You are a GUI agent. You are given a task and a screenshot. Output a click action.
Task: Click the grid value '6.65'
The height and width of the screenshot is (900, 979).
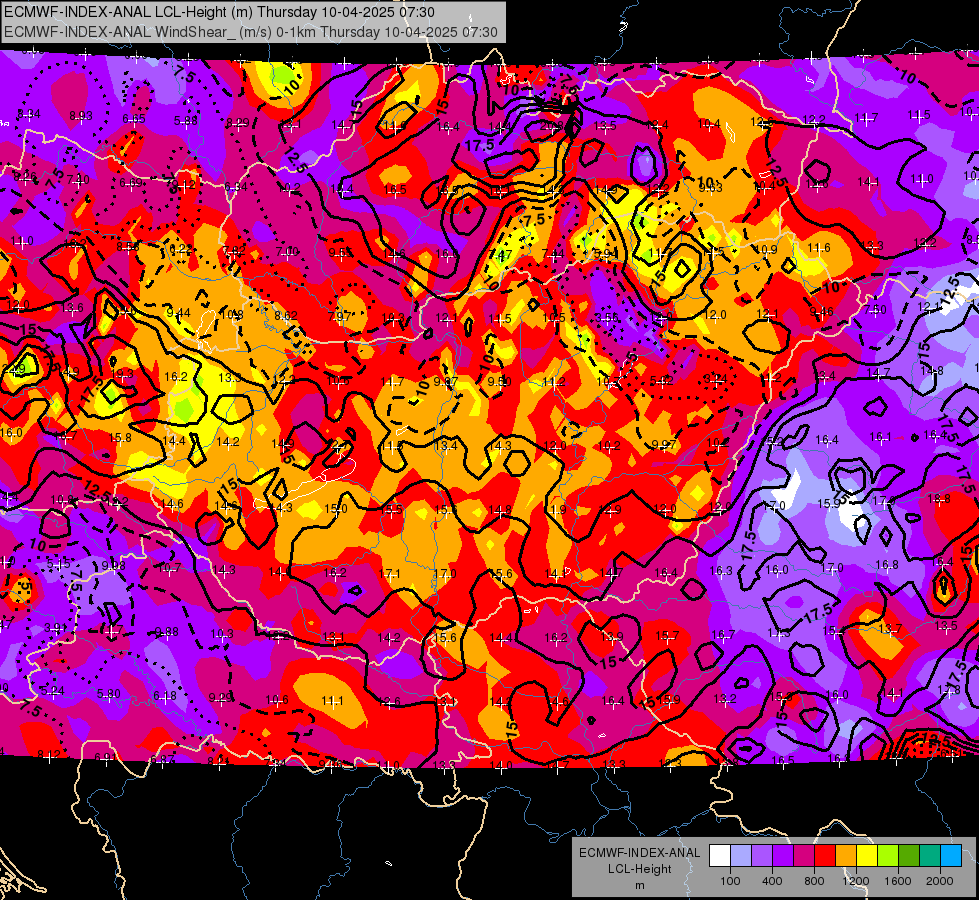pyautogui.click(x=134, y=119)
